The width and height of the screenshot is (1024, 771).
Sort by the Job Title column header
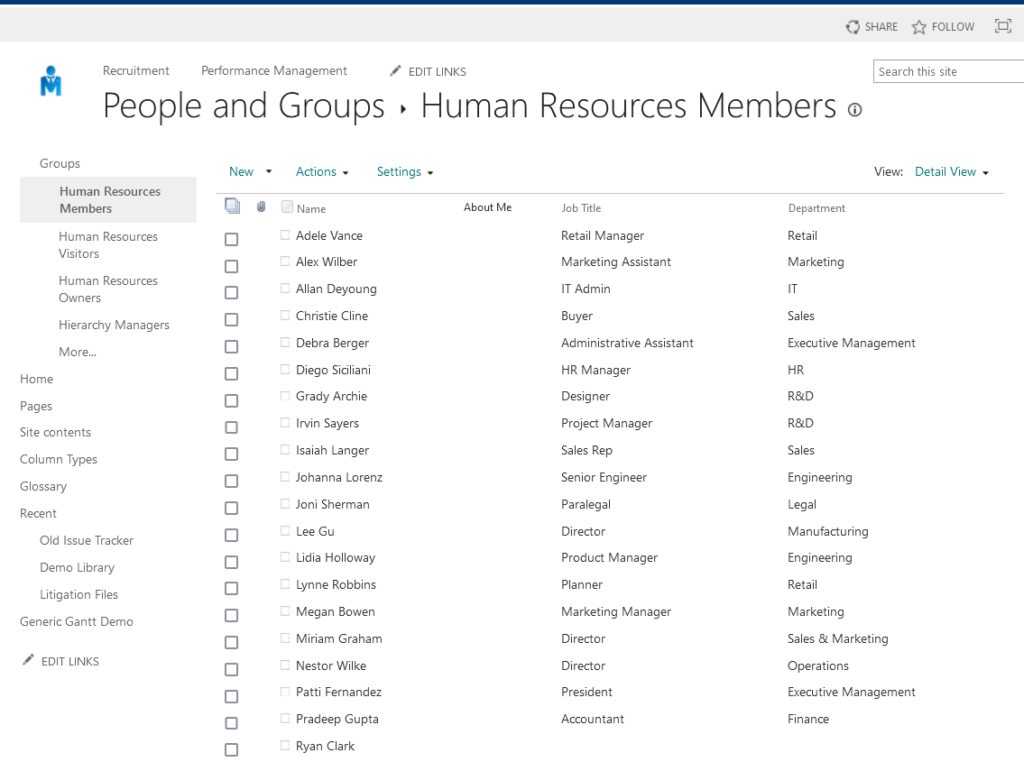[581, 208]
